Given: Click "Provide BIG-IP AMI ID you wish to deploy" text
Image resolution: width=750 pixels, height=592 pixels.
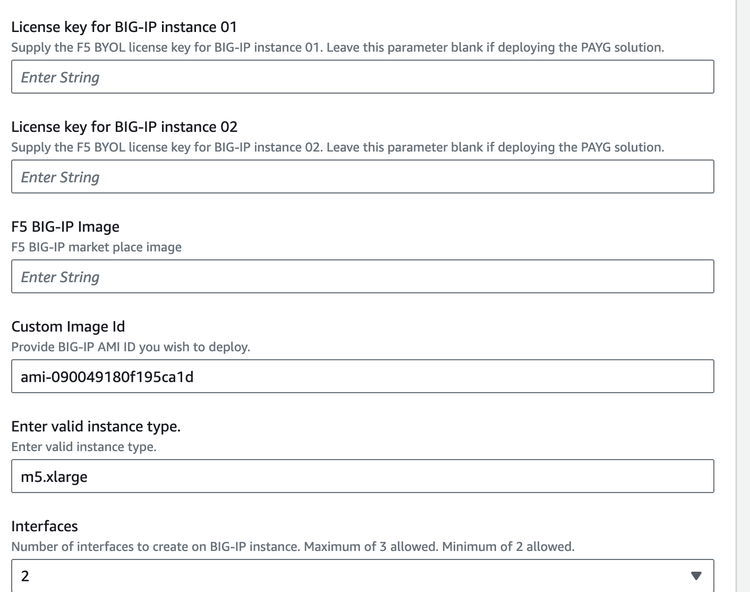Looking at the screenshot, I should pos(130,347).
